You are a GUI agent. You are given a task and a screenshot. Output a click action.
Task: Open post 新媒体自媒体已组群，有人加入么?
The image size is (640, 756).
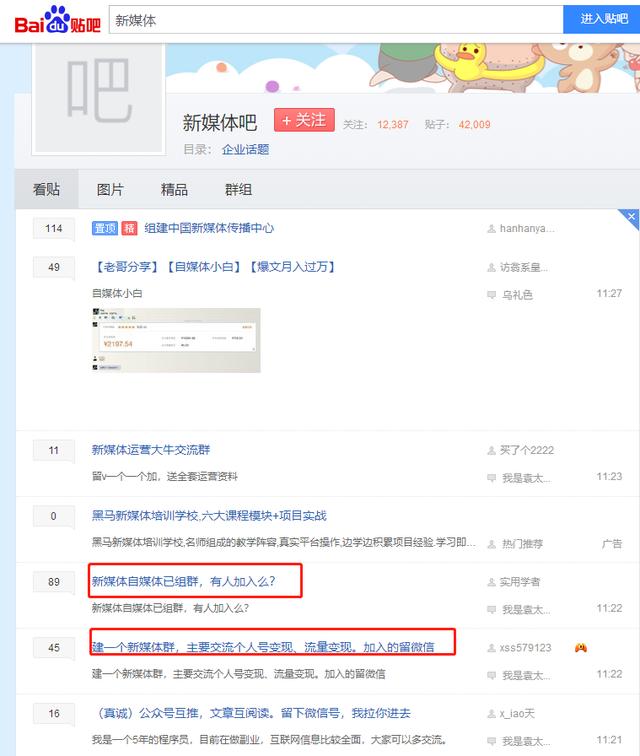[x=184, y=581]
